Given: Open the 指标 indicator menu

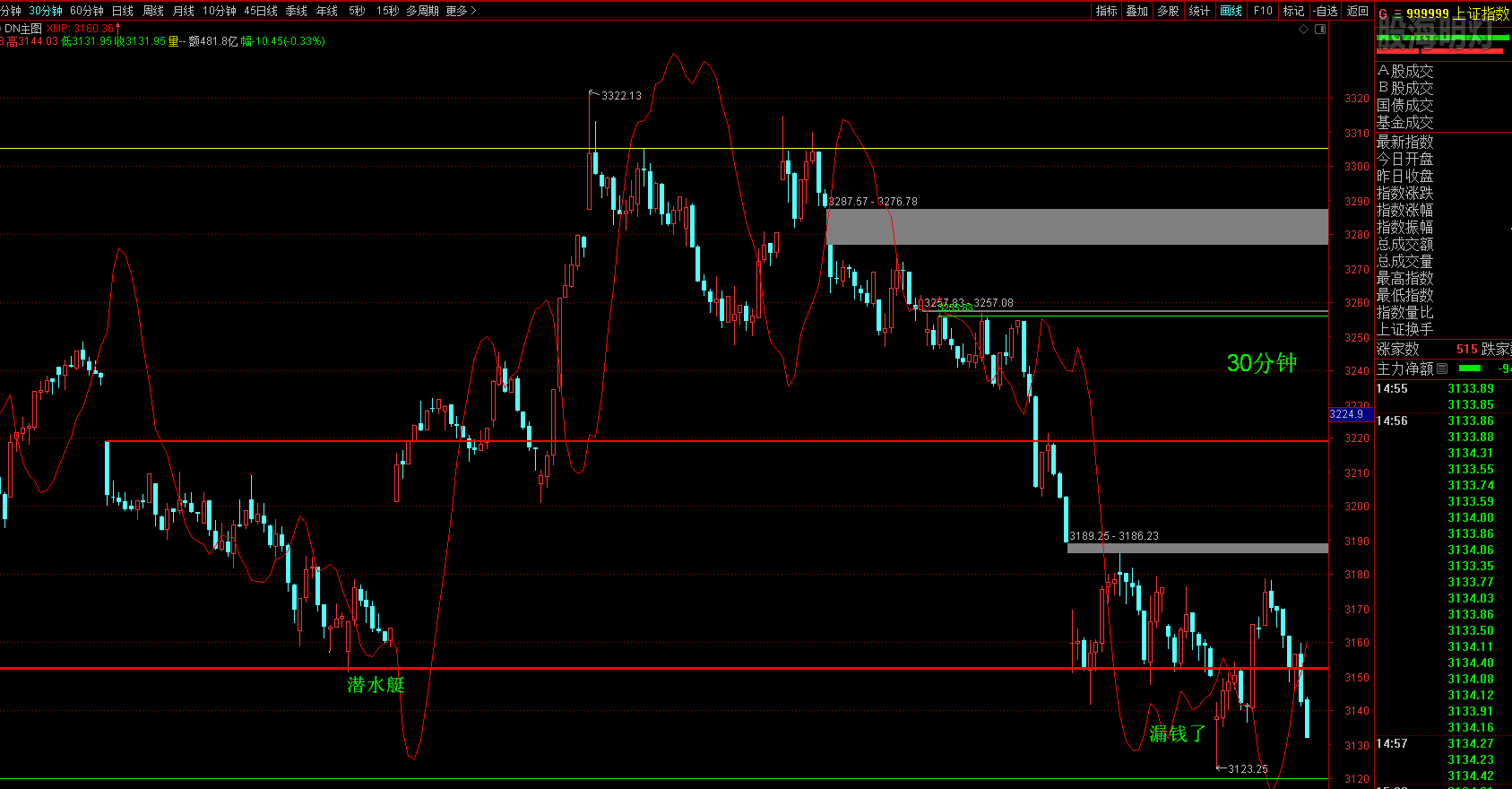Looking at the screenshot, I should point(1107,11).
